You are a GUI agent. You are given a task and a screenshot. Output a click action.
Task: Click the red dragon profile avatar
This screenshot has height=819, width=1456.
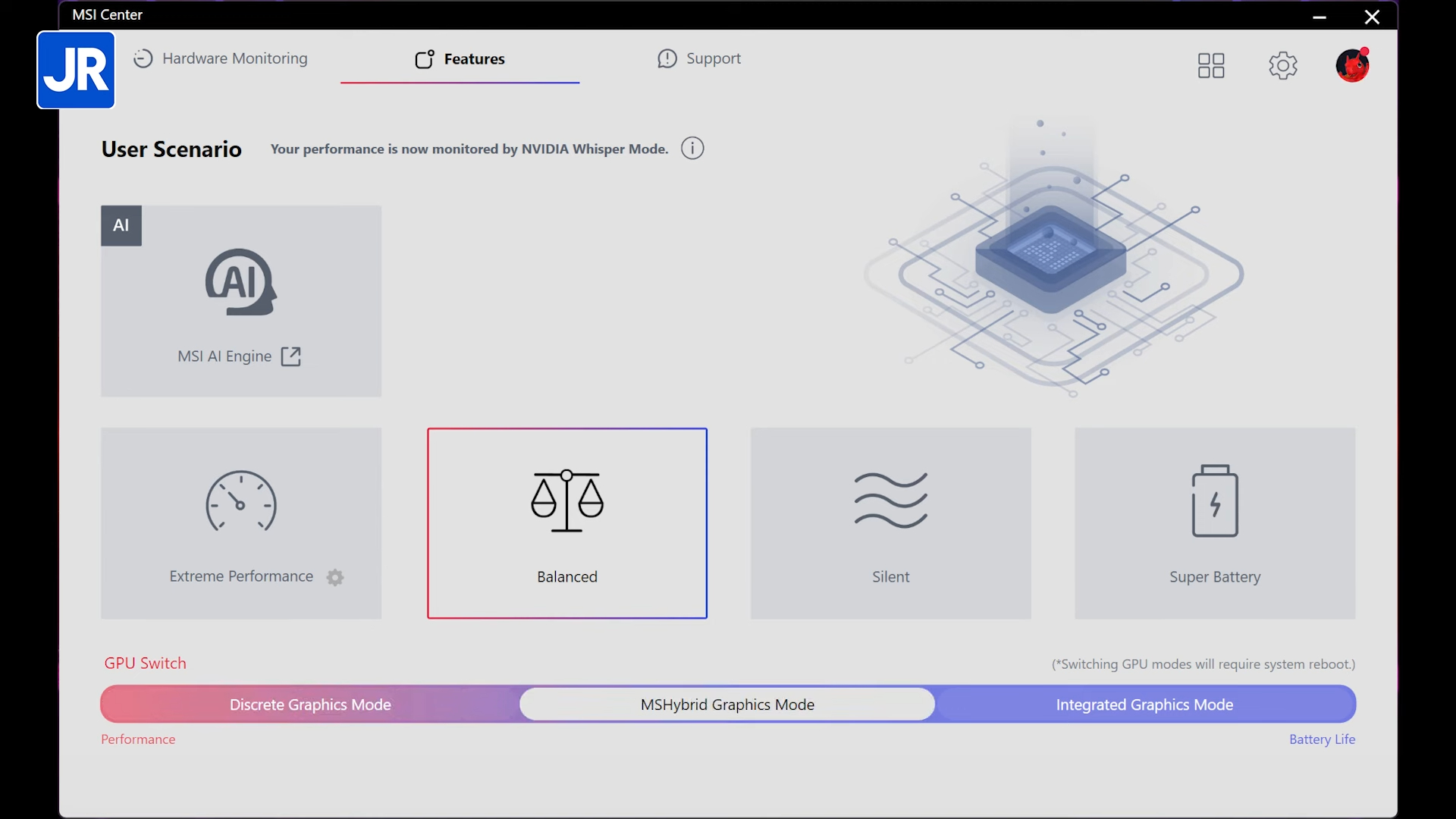1352,65
